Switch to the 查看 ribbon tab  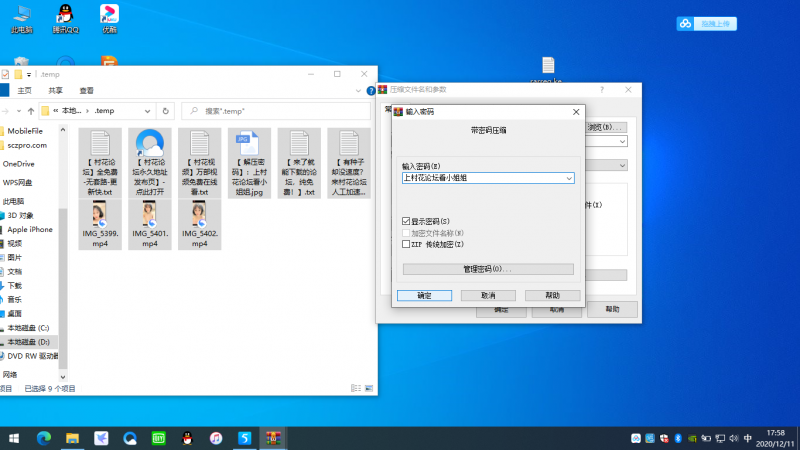pos(87,90)
